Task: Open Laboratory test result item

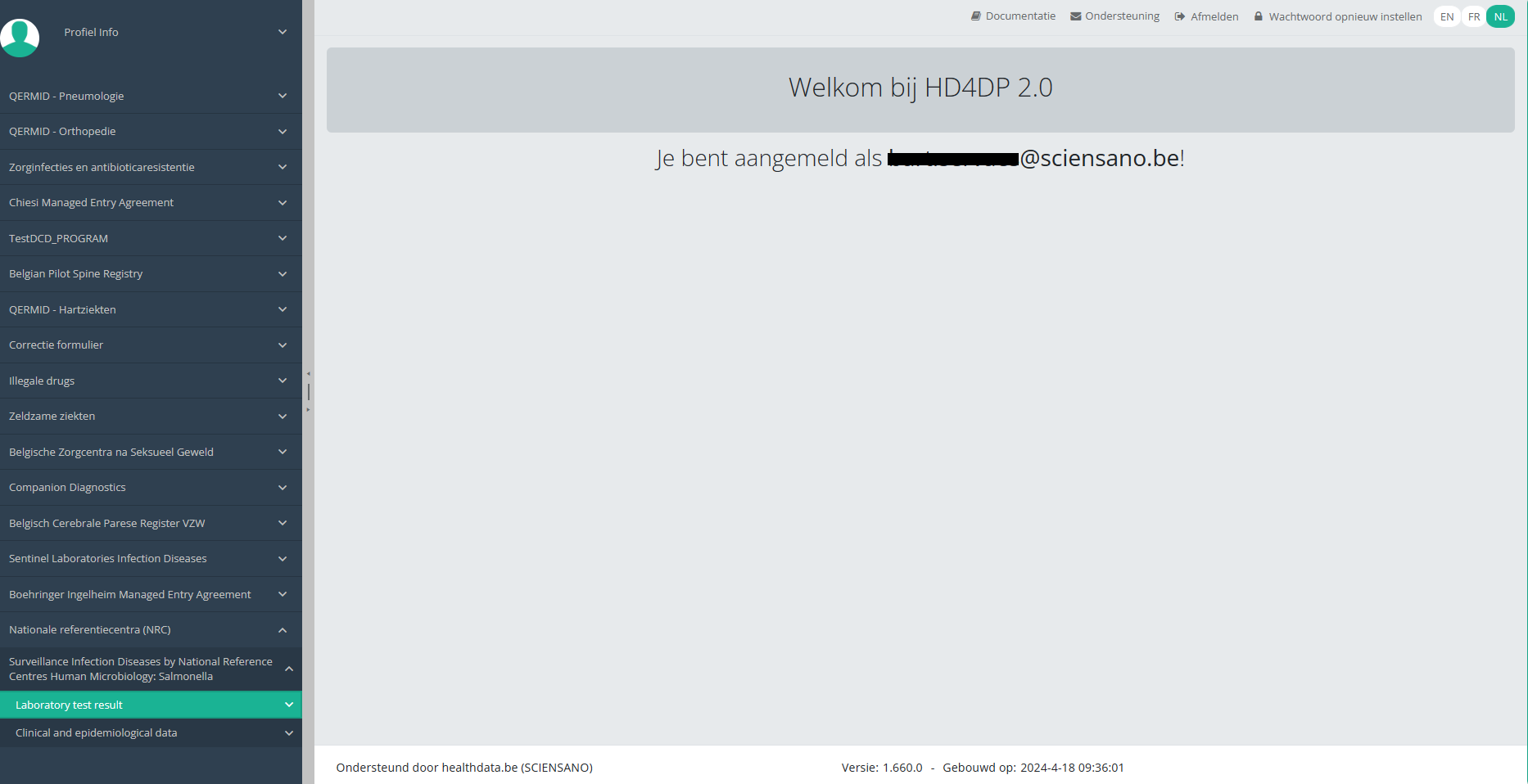Action: point(151,705)
